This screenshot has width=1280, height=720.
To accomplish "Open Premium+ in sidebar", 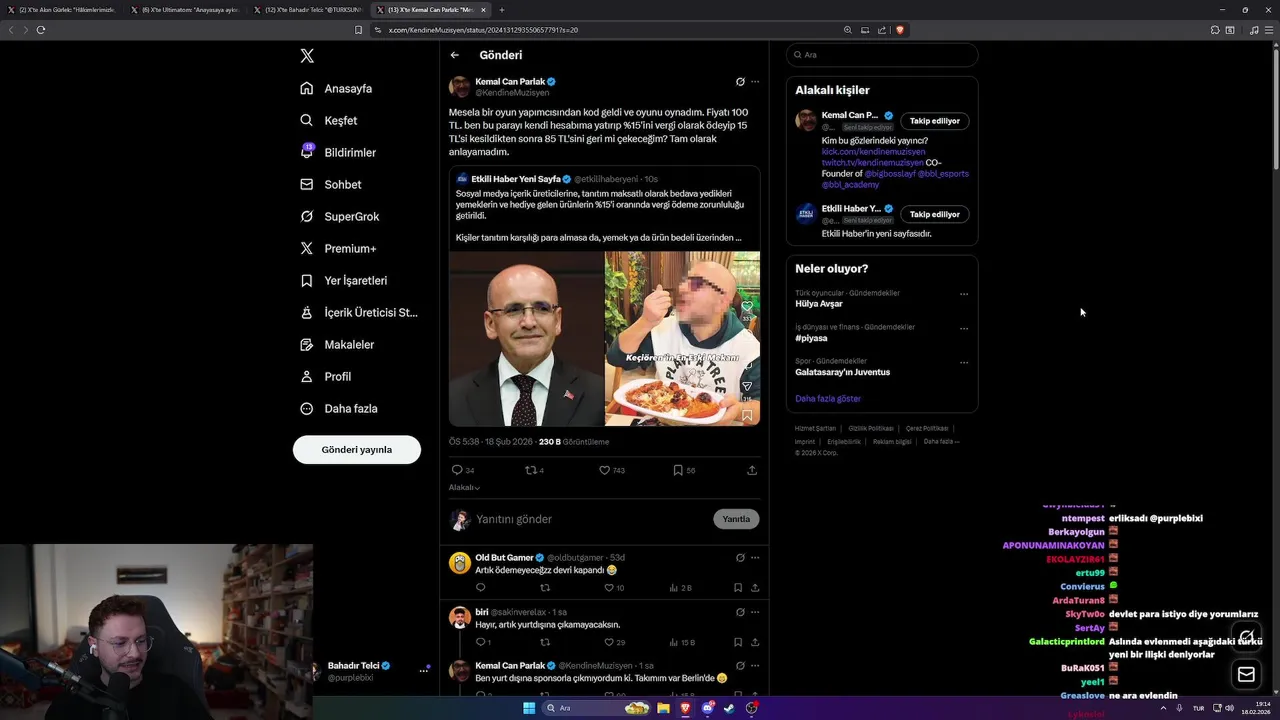I will (x=338, y=248).
